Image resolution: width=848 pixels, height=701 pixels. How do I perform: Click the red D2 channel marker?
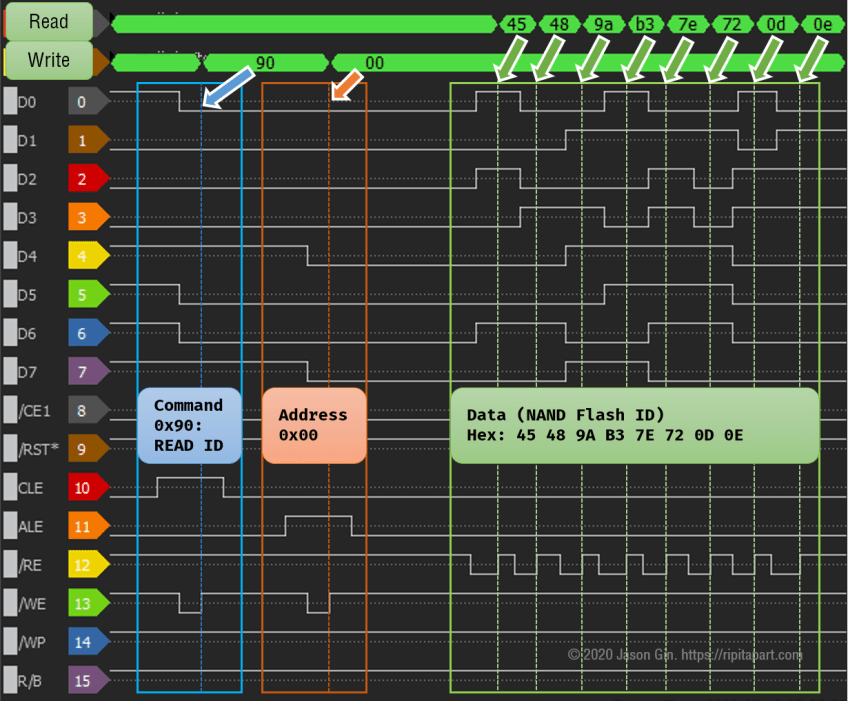click(x=83, y=178)
